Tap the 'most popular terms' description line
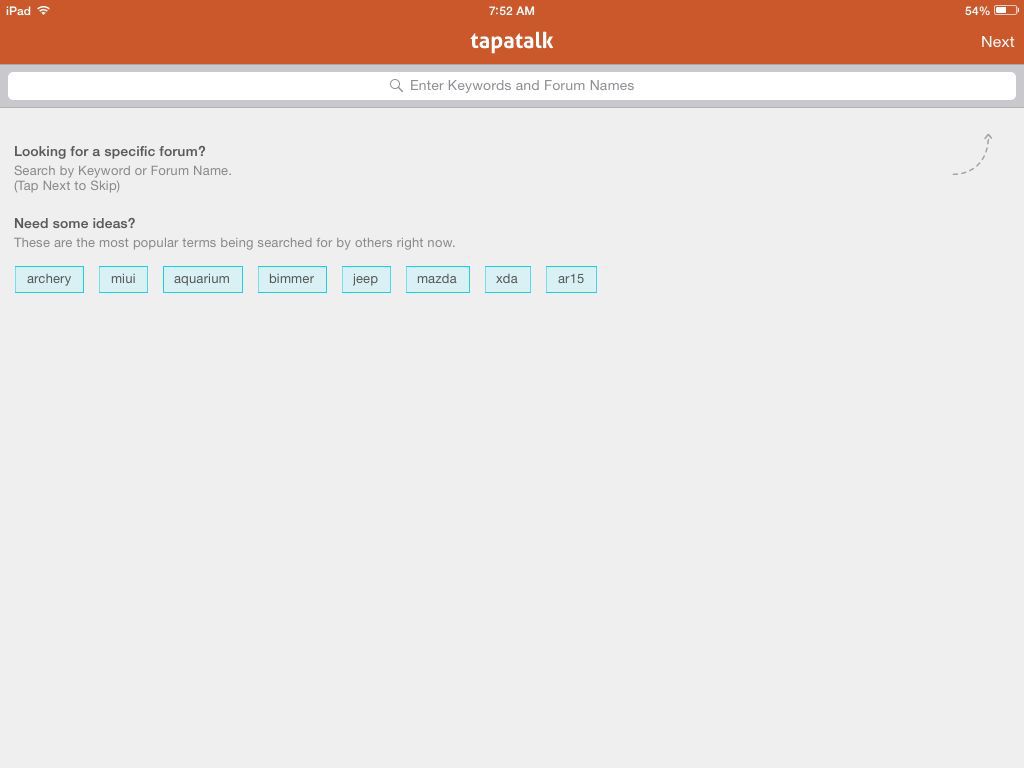 pyautogui.click(x=234, y=243)
